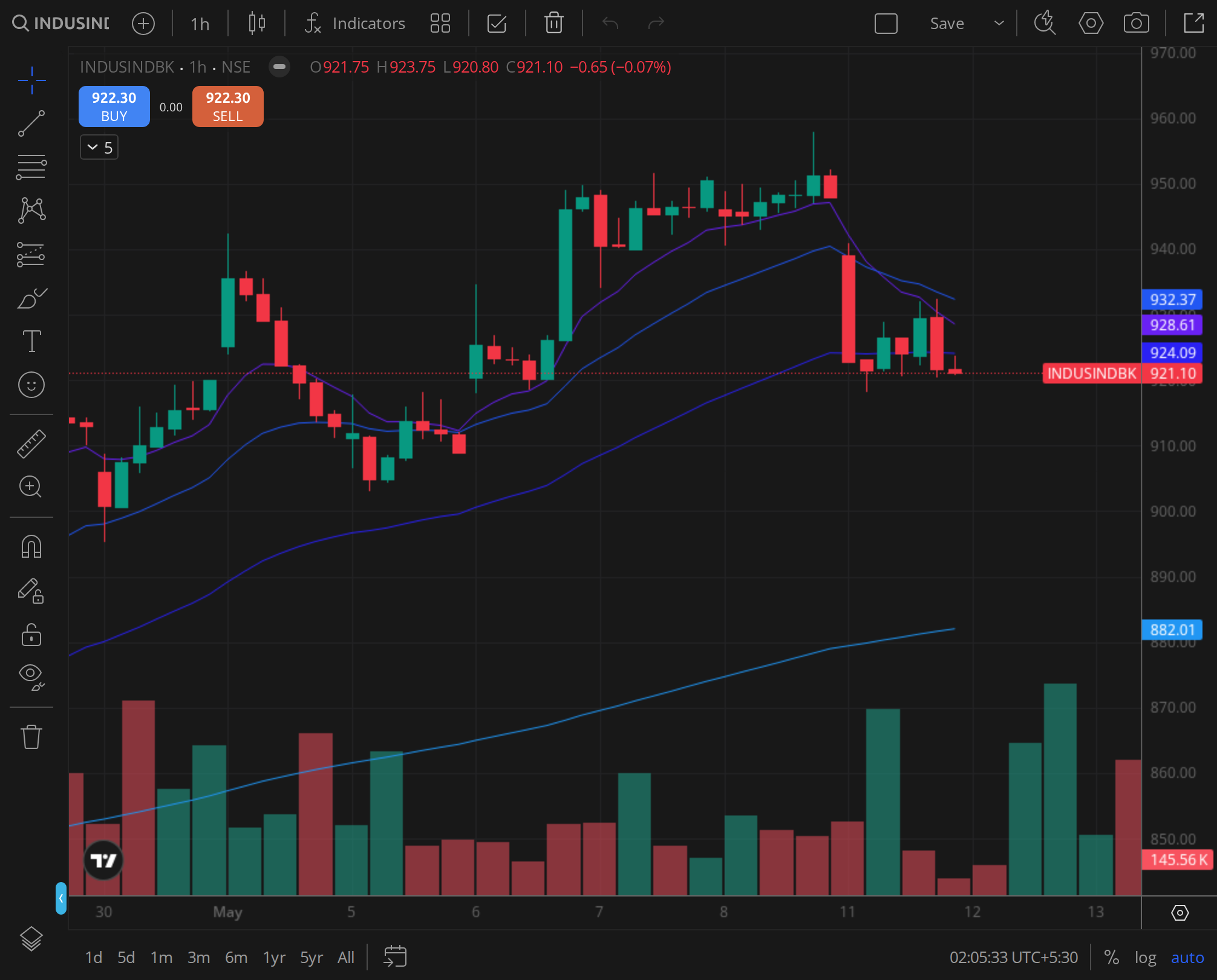Click the 932.37 moving average label
1217x980 pixels.
1172,299
